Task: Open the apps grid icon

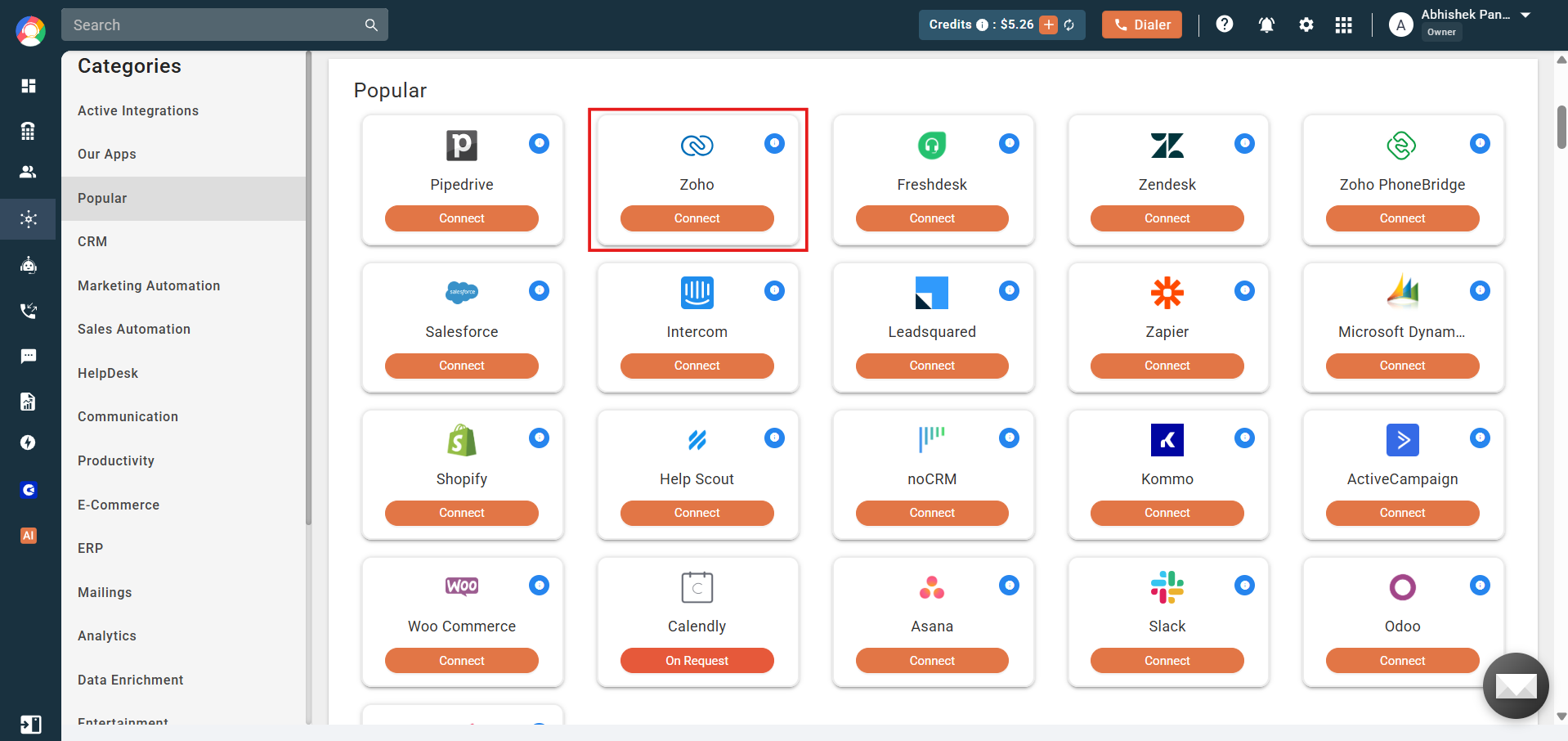Action: pyautogui.click(x=1344, y=25)
